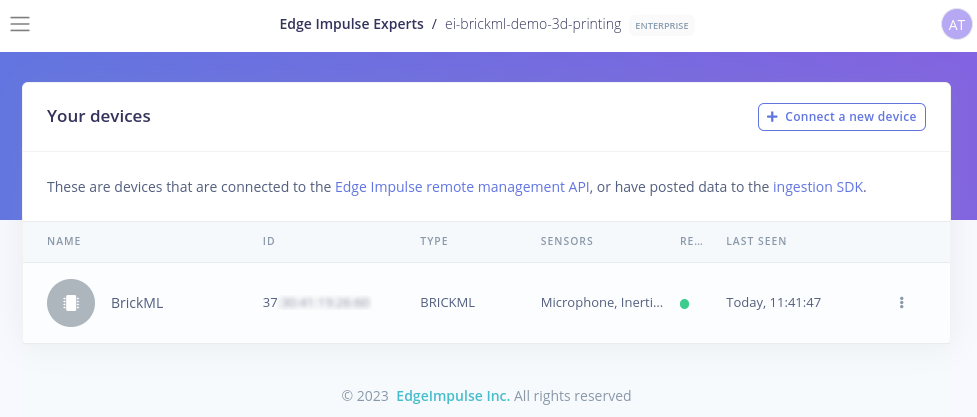Open the hamburger navigation menu
The image size is (977, 417).
click(20, 24)
